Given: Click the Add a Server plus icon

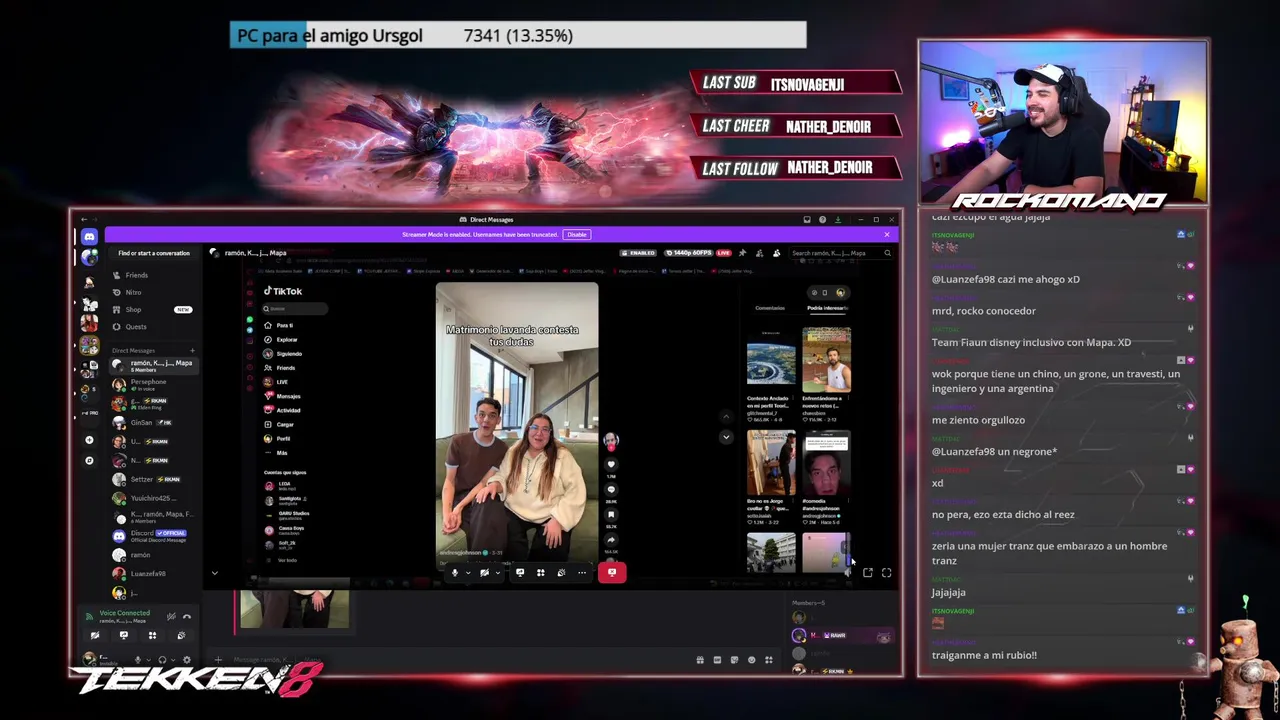Looking at the screenshot, I should coord(89,440).
